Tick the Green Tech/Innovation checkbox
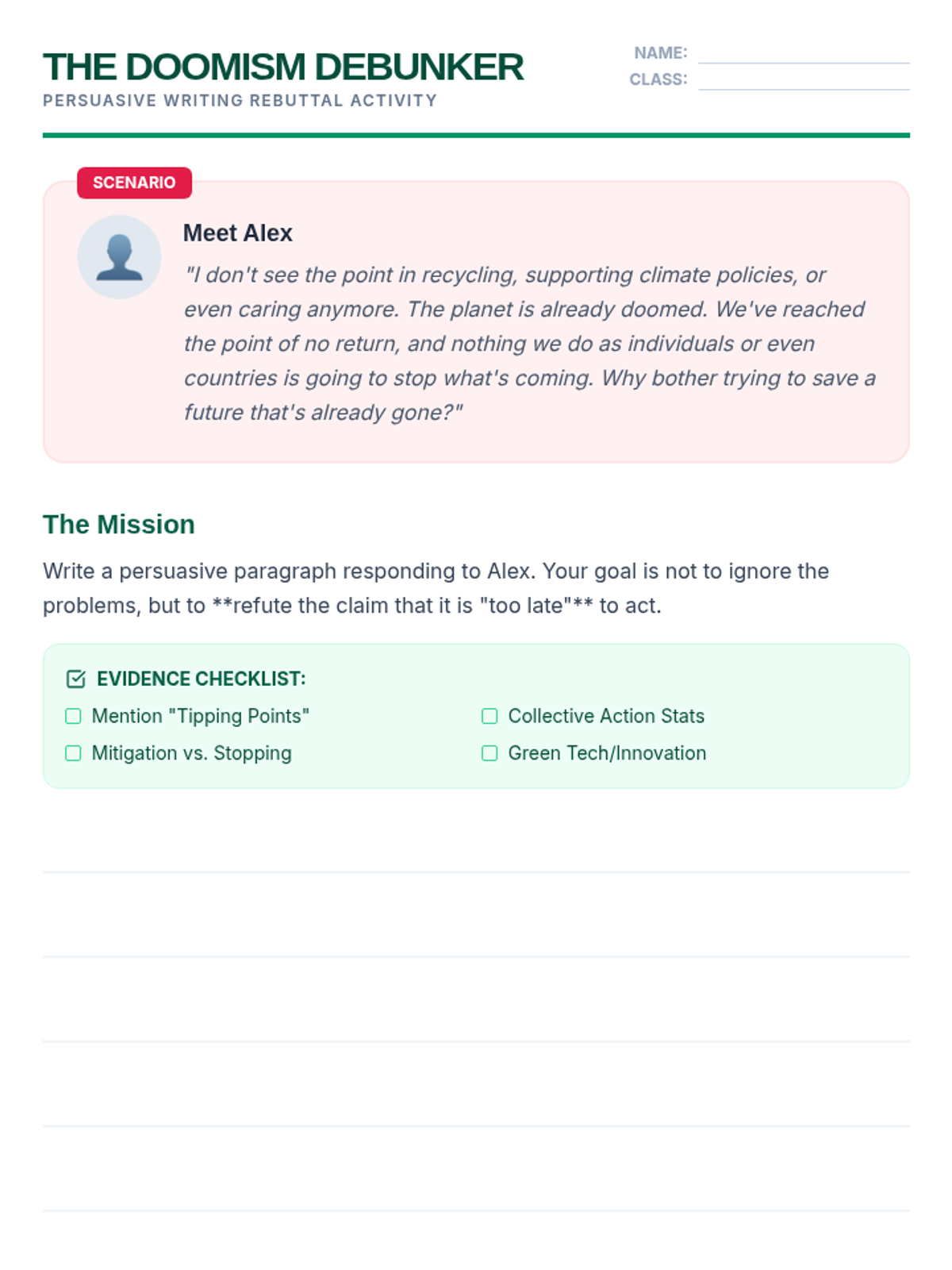The height and width of the screenshot is (1270, 952). (x=489, y=753)
